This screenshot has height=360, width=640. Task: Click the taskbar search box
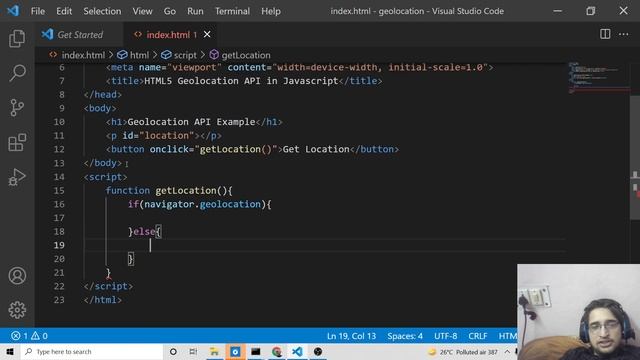pos(92,351)
